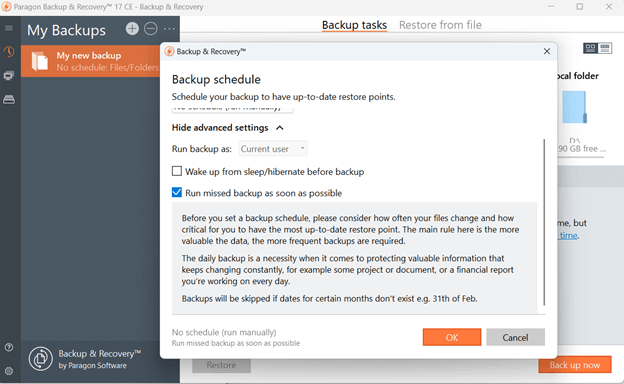The width and height of the screenshot is (624, 384).
Task: Follow the time link in main window
Action: [x=569, y=236]
